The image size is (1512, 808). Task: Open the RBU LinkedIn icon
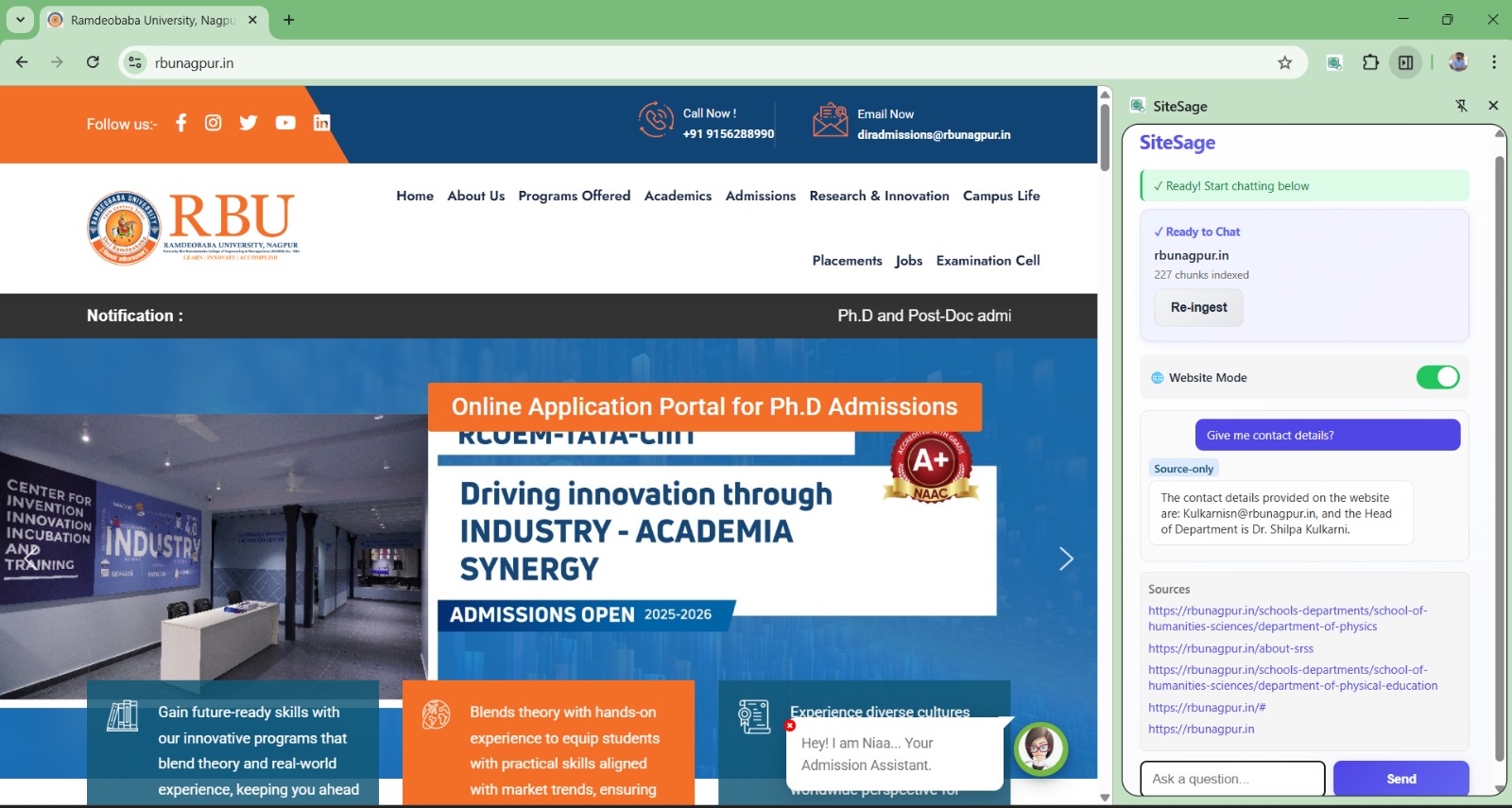[321, 123]
